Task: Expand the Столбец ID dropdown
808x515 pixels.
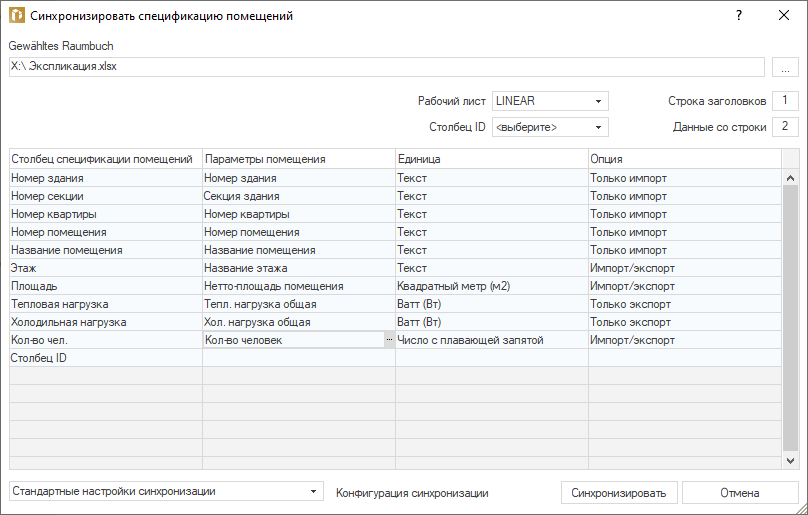Action: coord(550,127)
